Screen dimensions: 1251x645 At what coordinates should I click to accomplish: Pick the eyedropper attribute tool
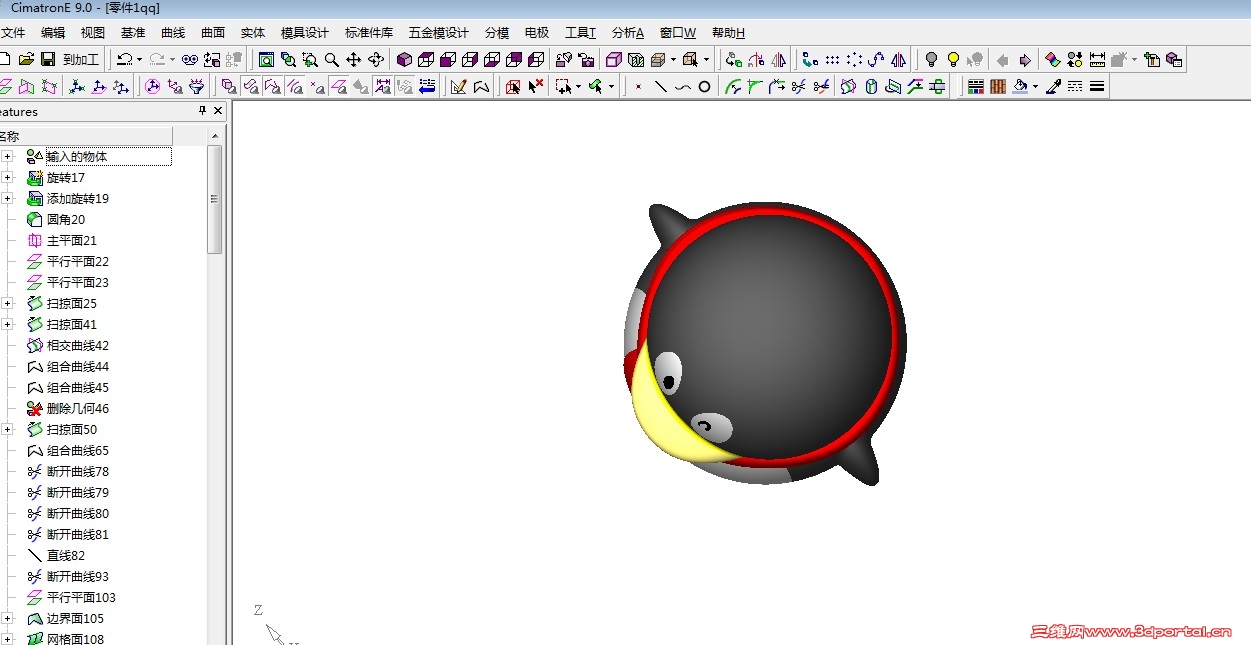click(x=1053, y=87)
